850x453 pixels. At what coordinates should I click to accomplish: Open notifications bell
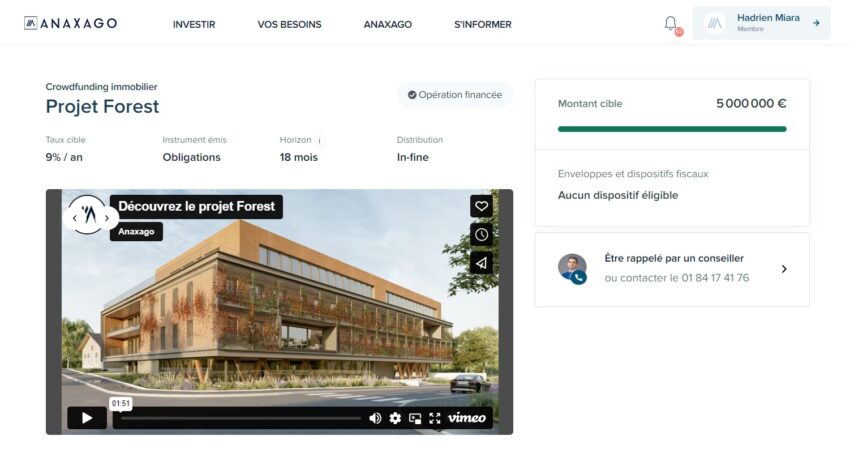(671, 24)
